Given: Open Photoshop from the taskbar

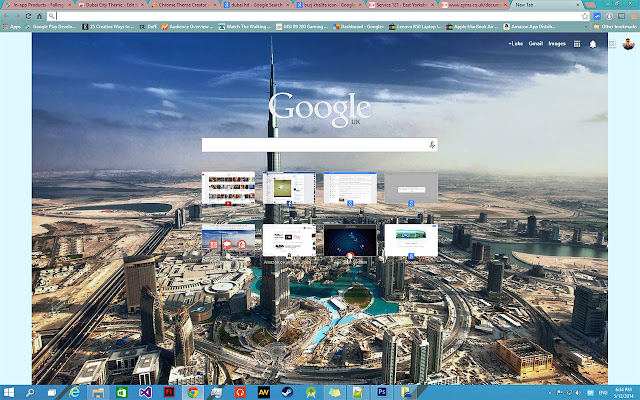Looking at the screenshot, I should point(382,392).
